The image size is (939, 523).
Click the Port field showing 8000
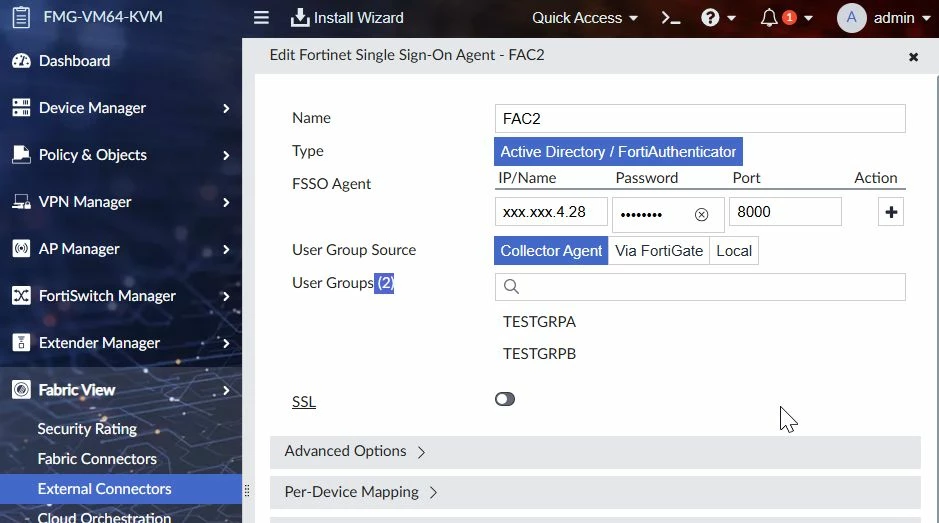785,211
